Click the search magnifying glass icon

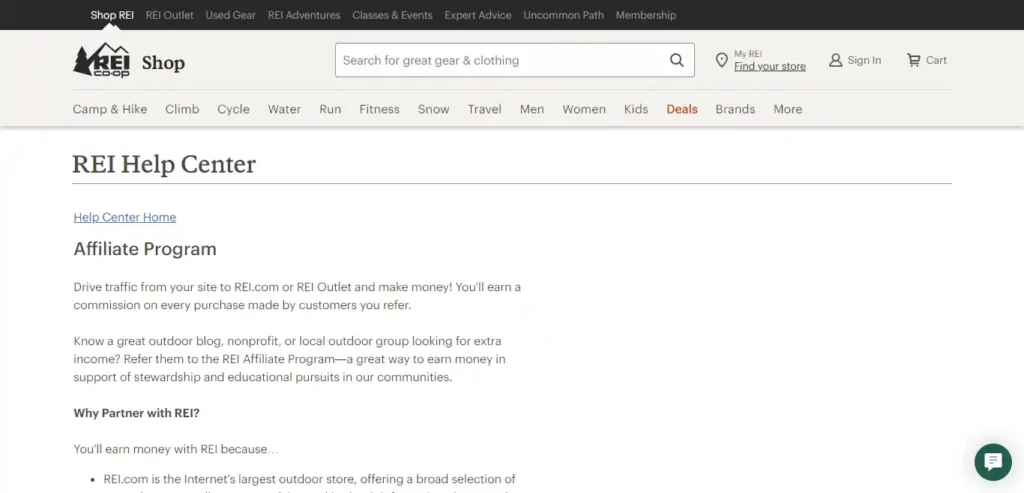677,60
